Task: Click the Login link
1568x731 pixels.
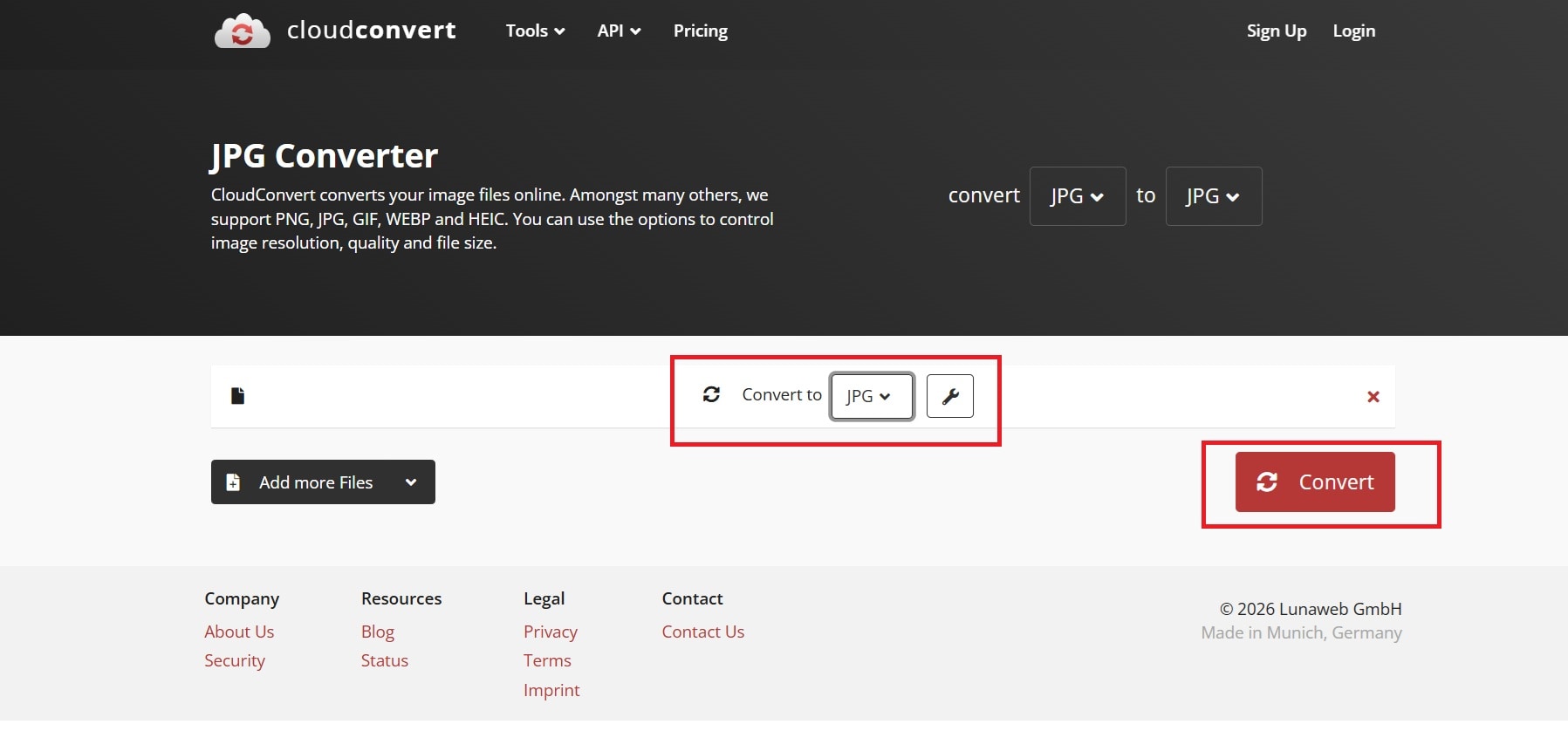Action: point(1354,31)
